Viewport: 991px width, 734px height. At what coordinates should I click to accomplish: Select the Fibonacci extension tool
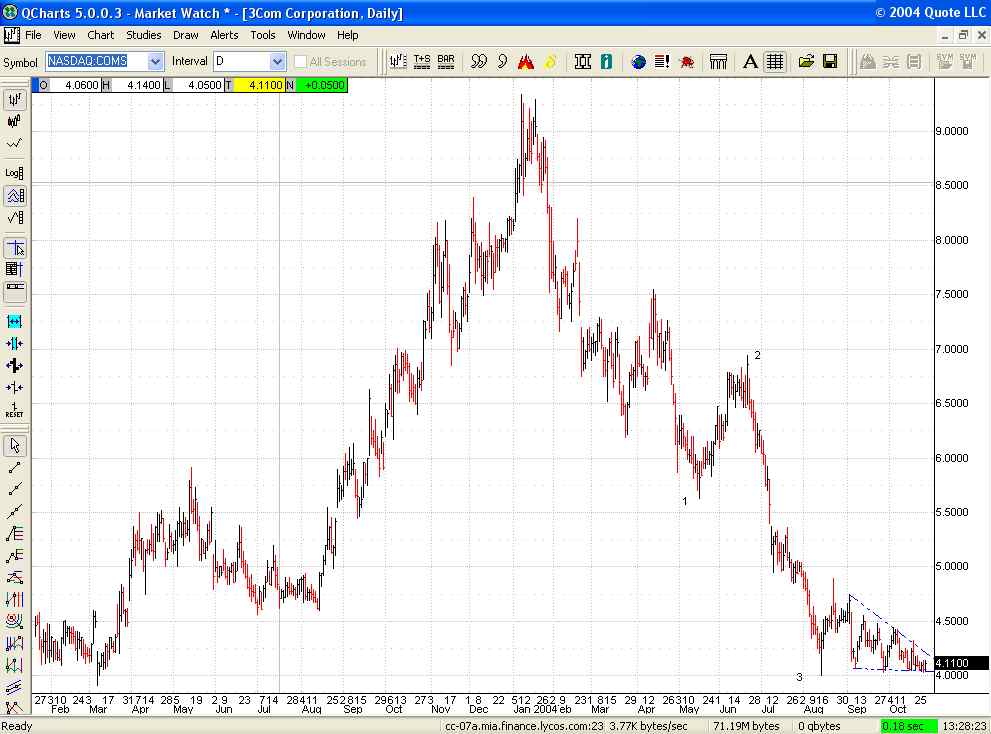(14, 556)
